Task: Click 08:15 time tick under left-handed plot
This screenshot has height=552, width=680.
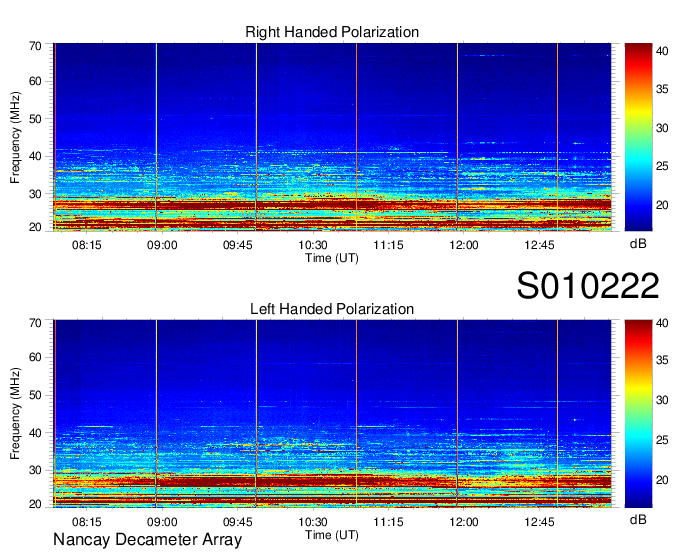Action: [87, 522]
